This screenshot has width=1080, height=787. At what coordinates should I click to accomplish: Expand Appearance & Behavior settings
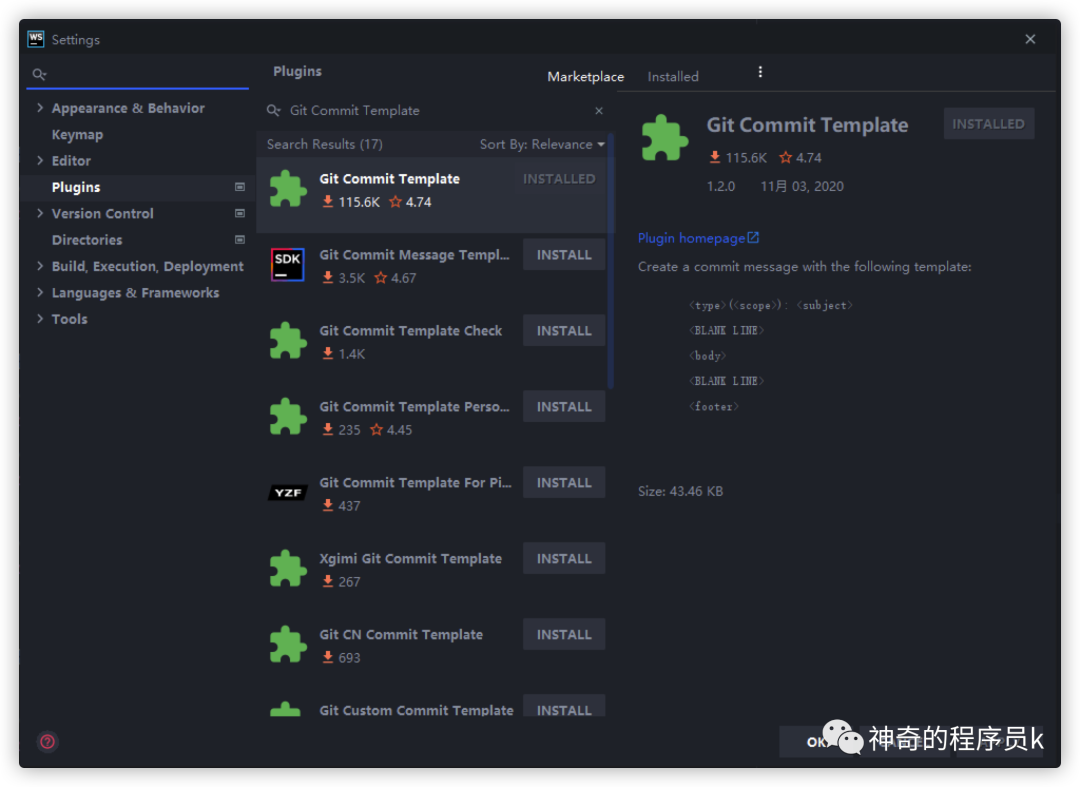(x=40, y=107)
